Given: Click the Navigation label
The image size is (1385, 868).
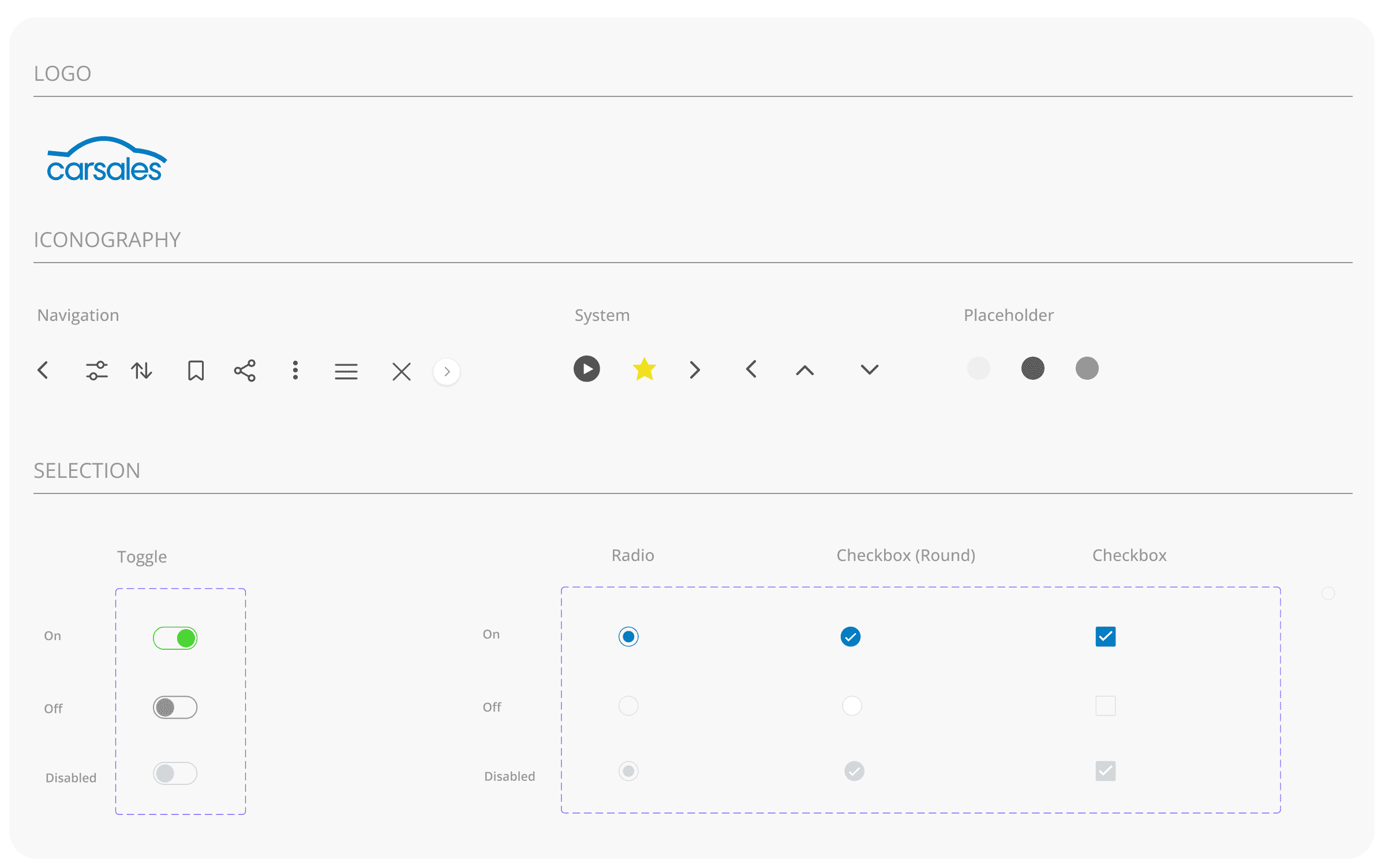Looking at the screenshot, I should pyautogui.click(x=78, y=315).
